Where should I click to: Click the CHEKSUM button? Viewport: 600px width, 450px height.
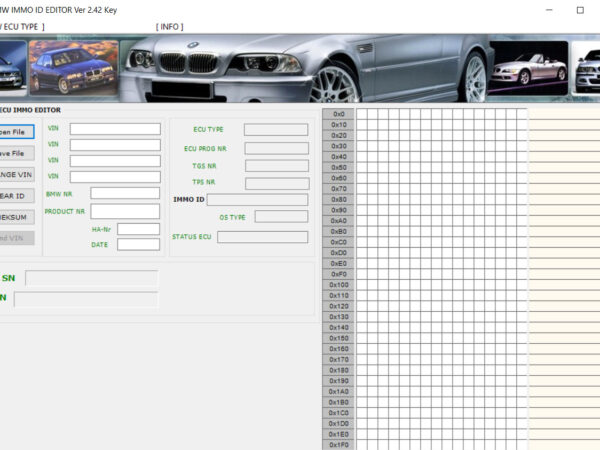17,217
